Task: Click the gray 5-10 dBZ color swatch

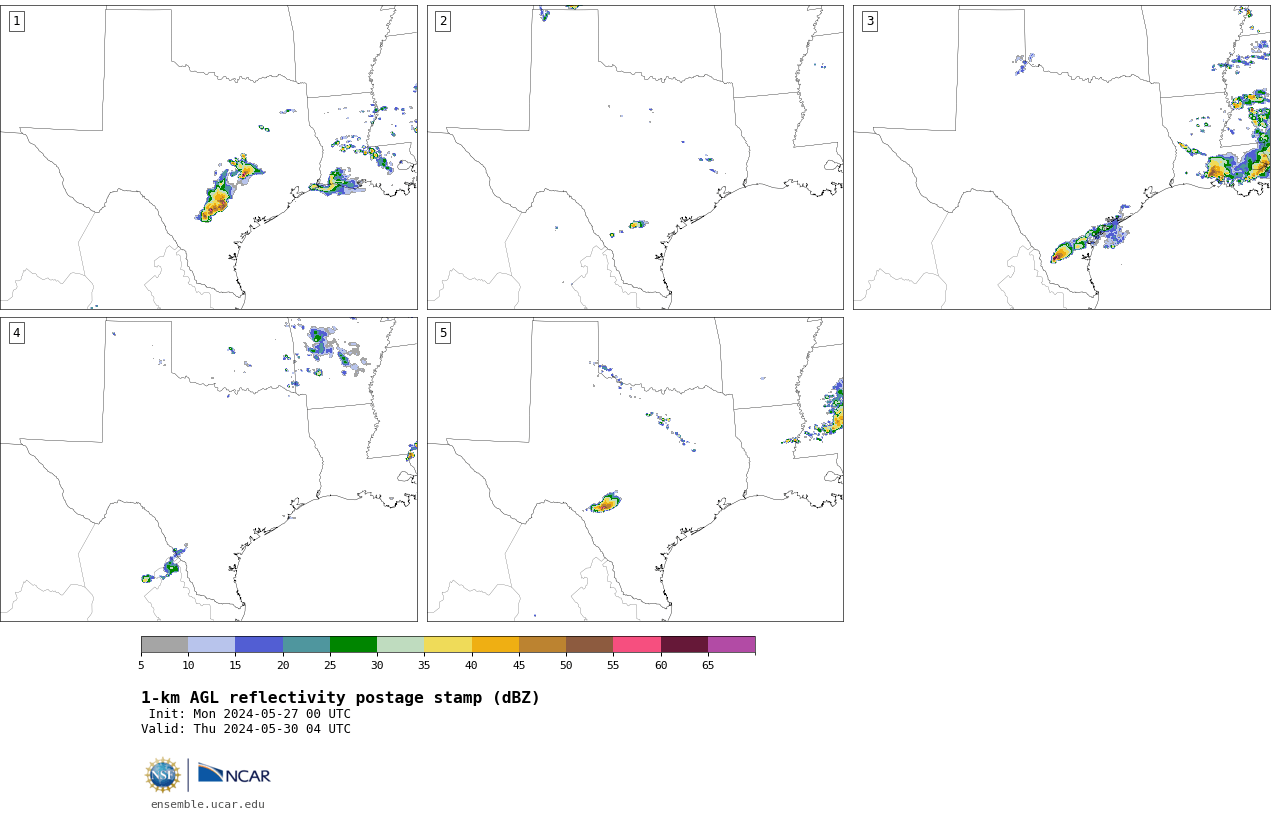Action: 164,644
